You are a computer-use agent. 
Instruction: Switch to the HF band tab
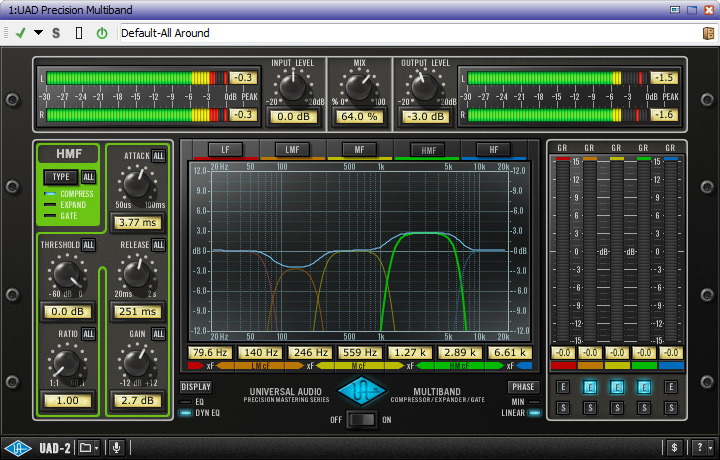(x=494, y=150)
